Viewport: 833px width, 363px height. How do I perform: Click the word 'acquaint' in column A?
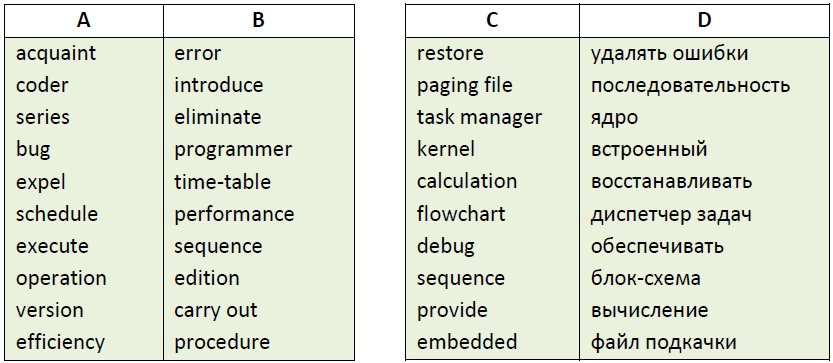pyautogui.click(x=56, y=54)
